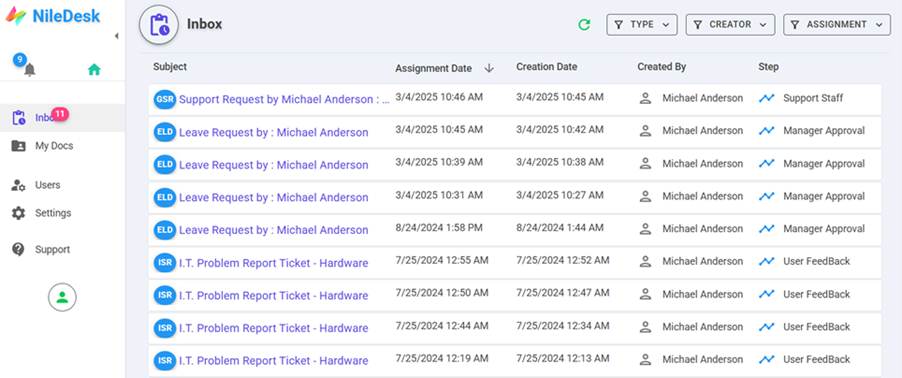Click the Inbox page title
Viewport: 902px width, 378px height.
point(204,24)
